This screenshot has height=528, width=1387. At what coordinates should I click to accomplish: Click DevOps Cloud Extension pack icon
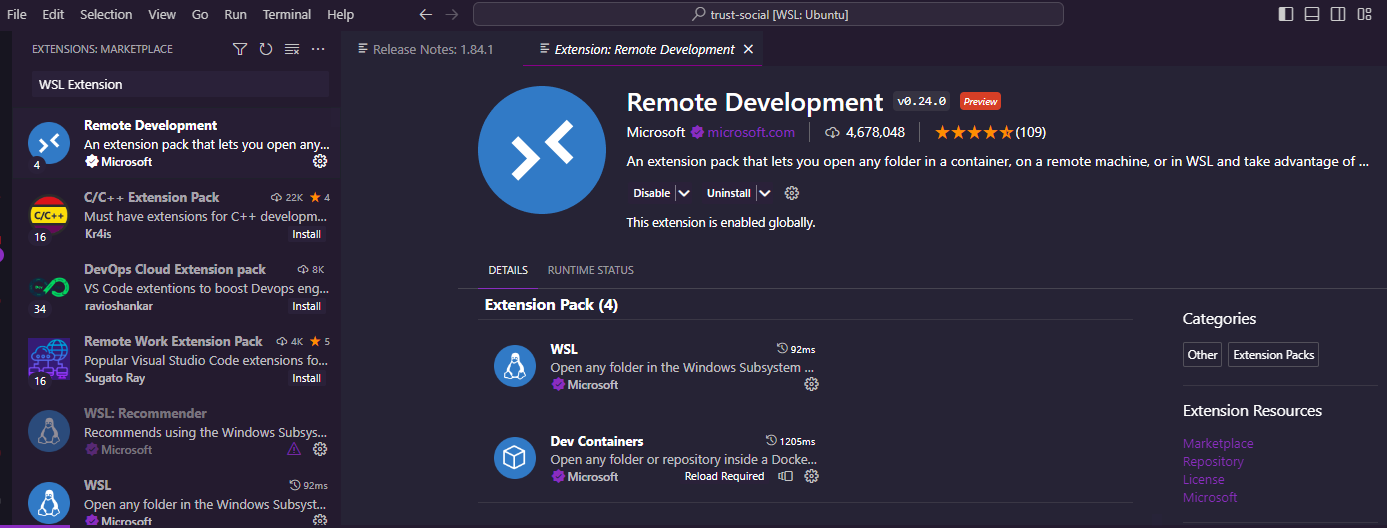[x=49, y=287]
